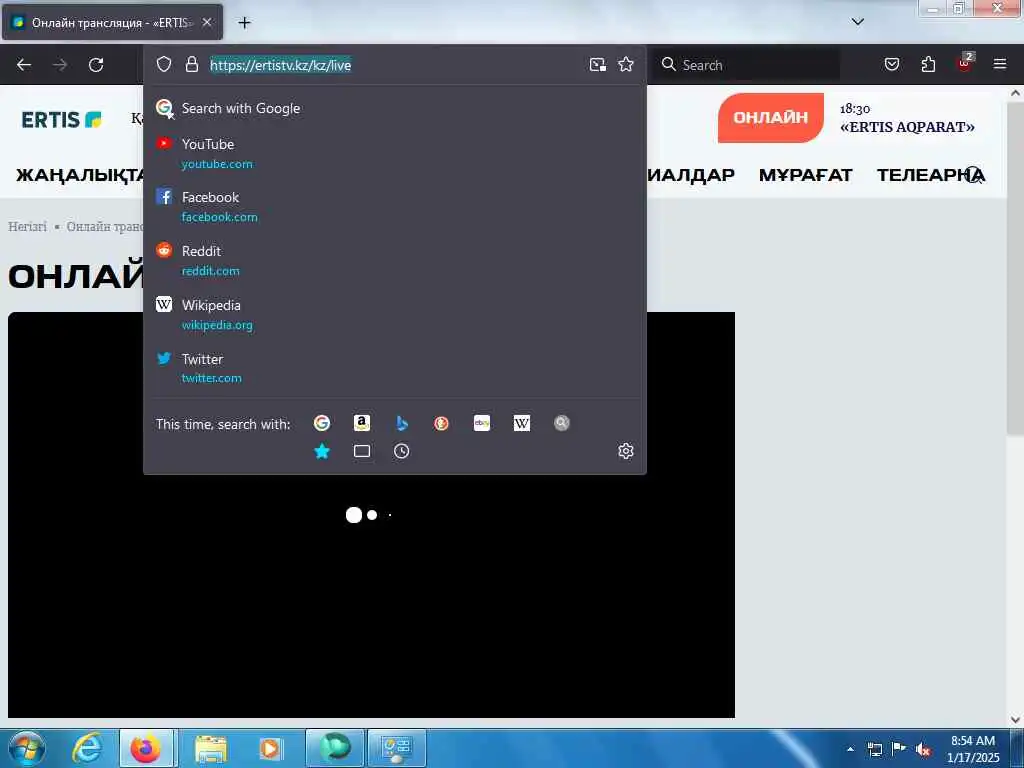Click the Firefox taskbar icon
Viewport: 1024px width, 768px height.
[146, 748]
